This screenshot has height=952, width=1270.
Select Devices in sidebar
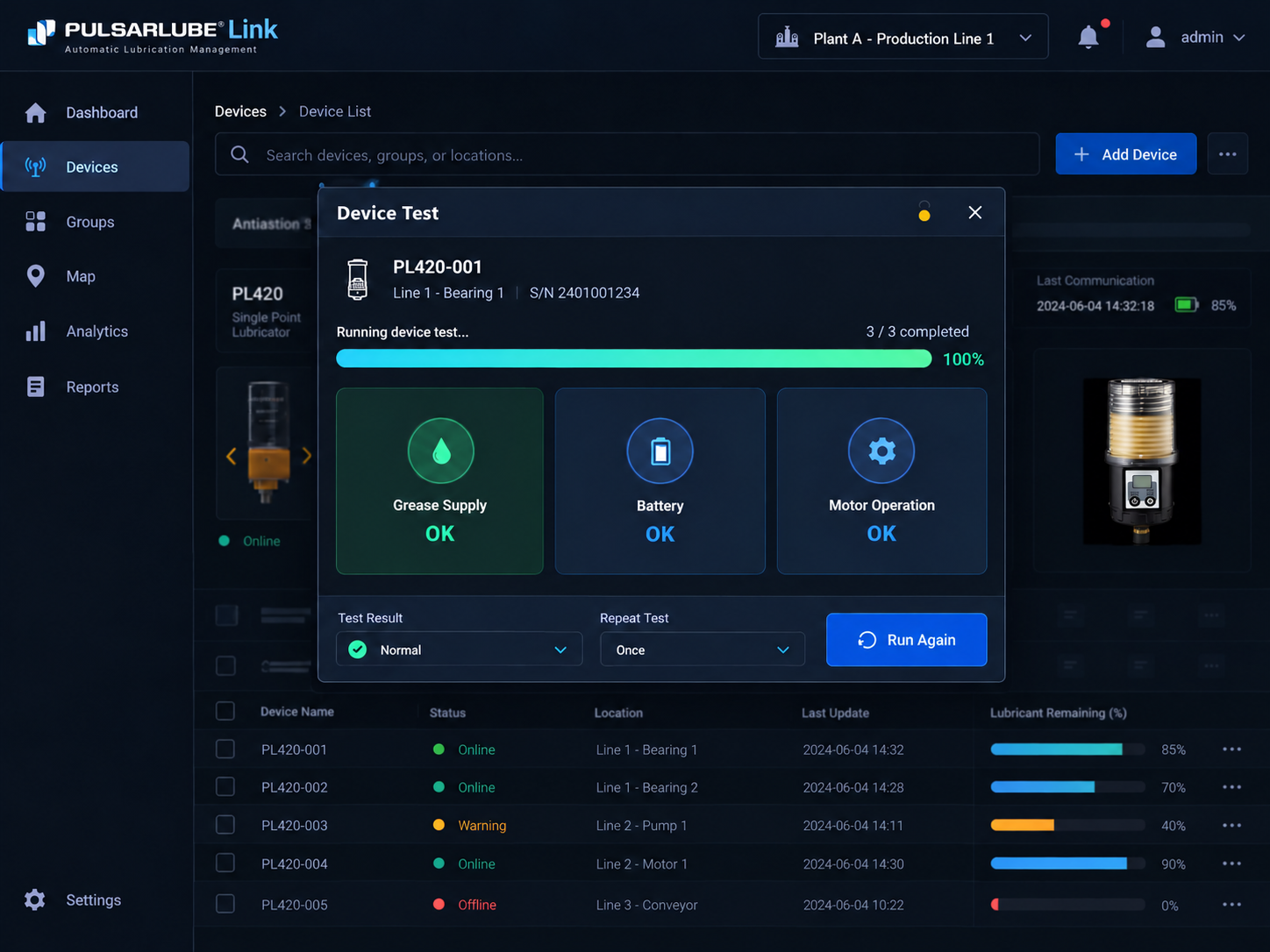pyautogui.click(x=95, y=167)
